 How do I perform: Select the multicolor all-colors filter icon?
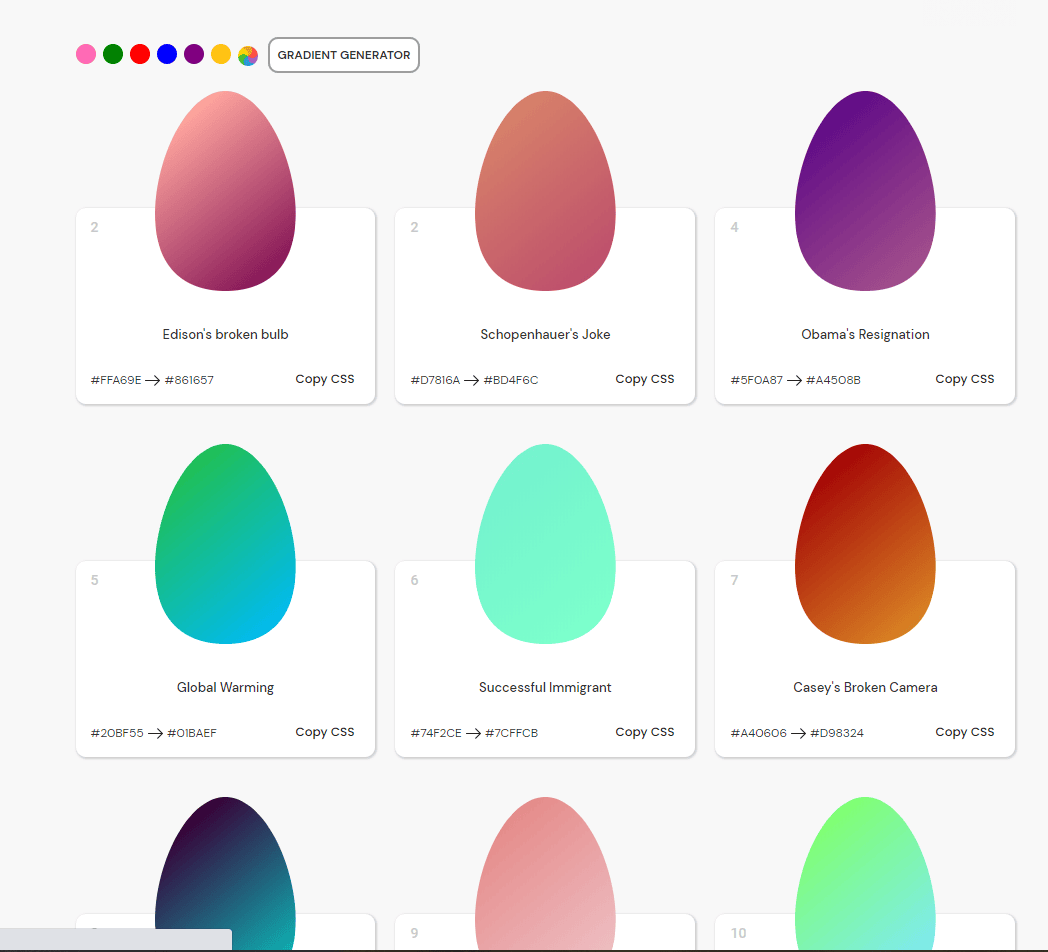tap(248, 55)
